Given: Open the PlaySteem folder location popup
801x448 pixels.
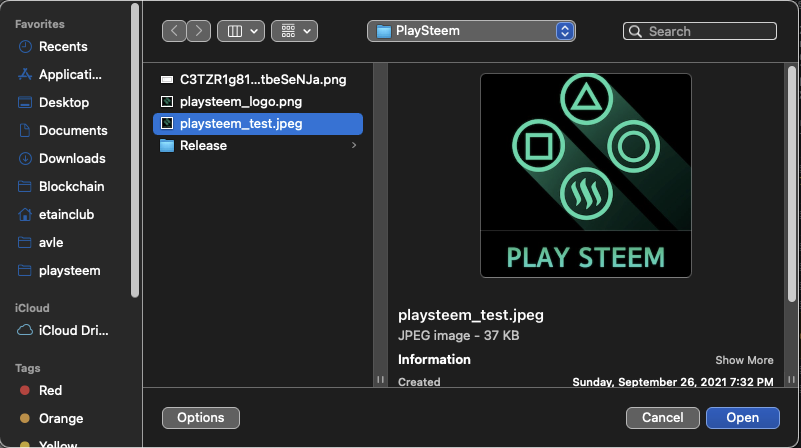Looking at the screenshot, I should pyautogui.click(x=471, y=31).
